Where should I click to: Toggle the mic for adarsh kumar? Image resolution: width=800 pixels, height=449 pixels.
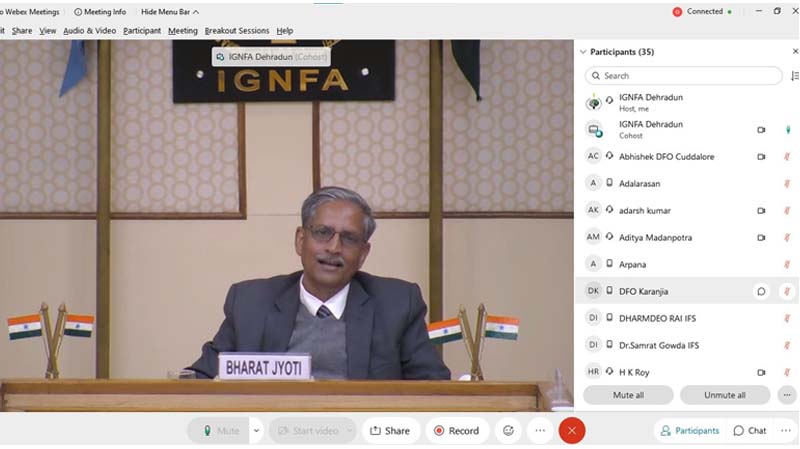coord(787,211)
